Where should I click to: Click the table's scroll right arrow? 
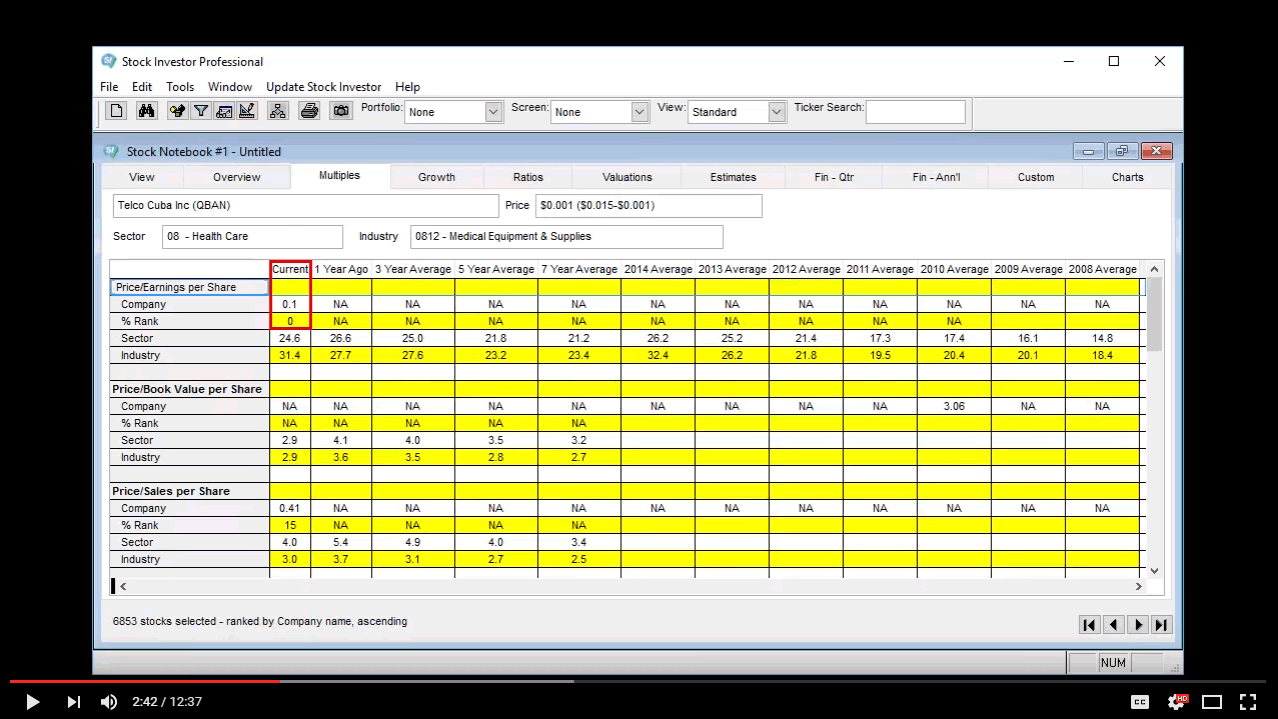[1138, 586]
